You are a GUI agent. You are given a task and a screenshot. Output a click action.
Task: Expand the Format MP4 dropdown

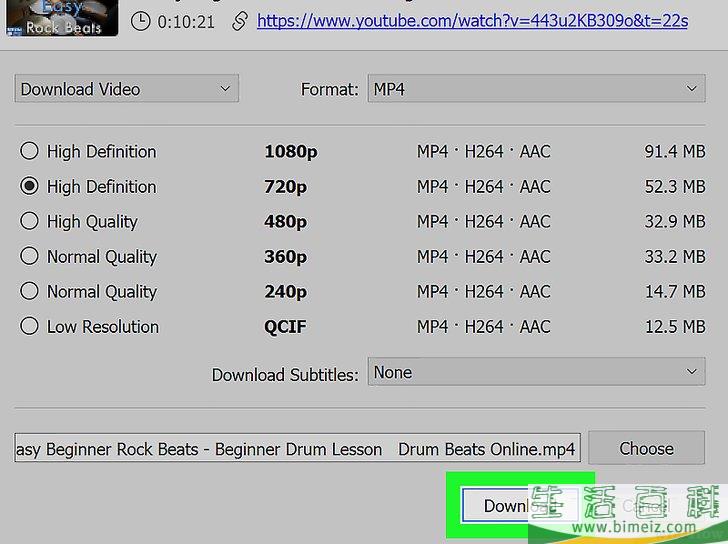[536, 89]
